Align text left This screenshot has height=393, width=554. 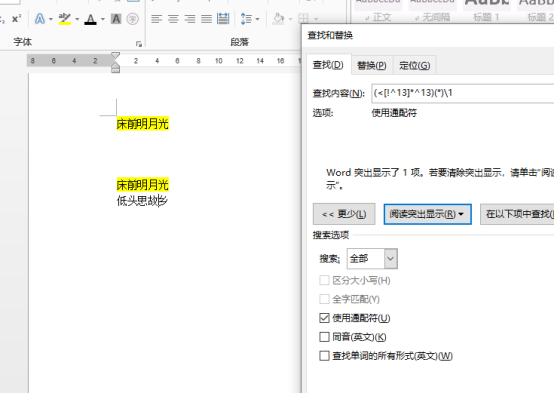(x=157, y=19)
